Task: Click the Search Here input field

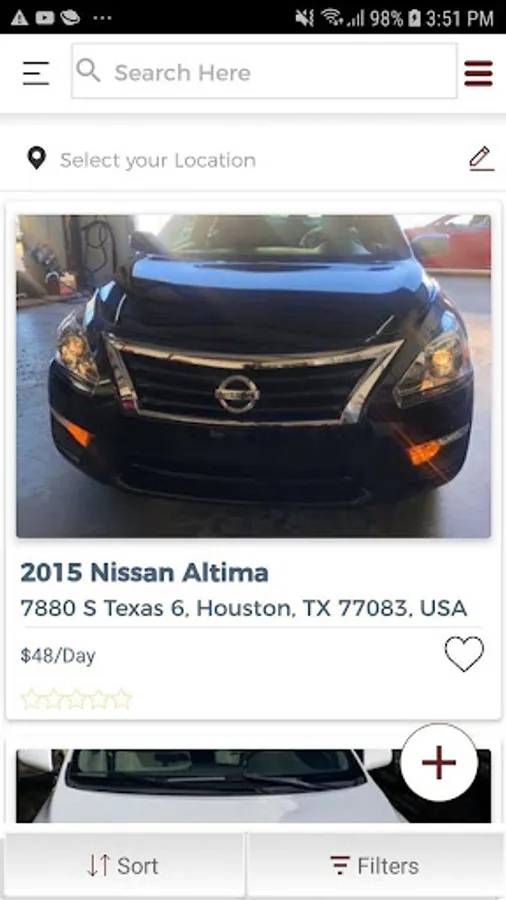Action: (264, 71)
